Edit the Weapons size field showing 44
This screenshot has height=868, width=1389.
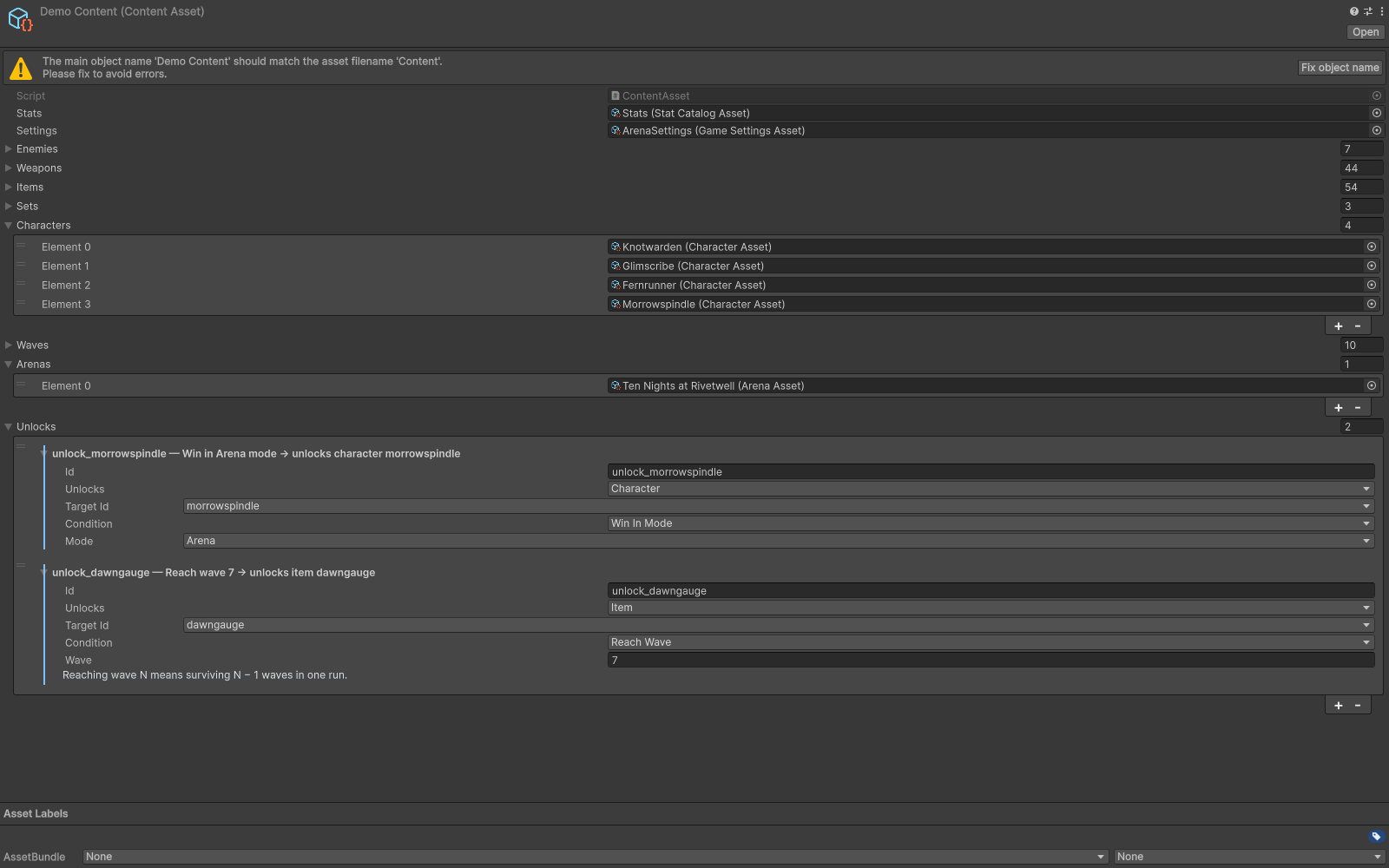(1361, 168)
